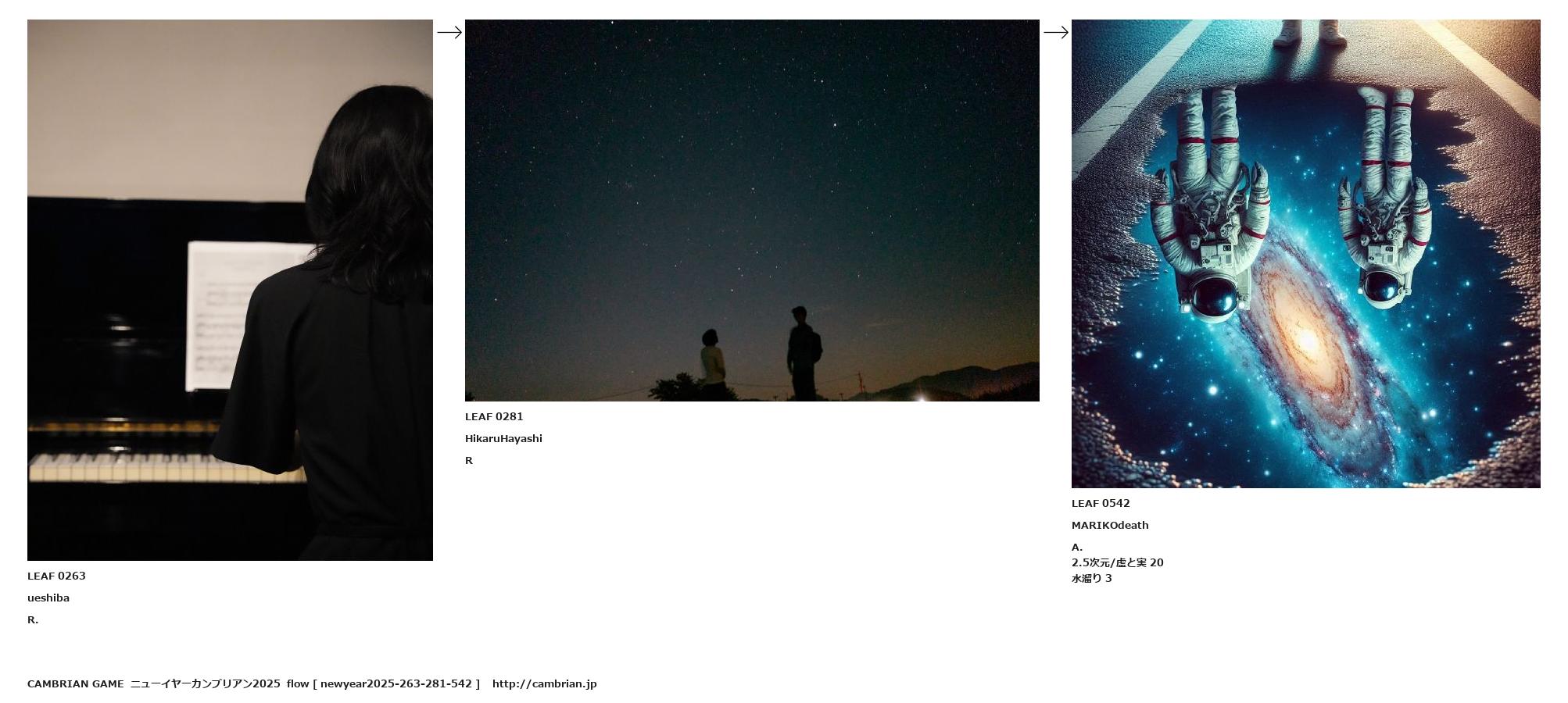The image size is (1568, 703).
Task: Click the R. note under ueshiba
Action: 33,619
